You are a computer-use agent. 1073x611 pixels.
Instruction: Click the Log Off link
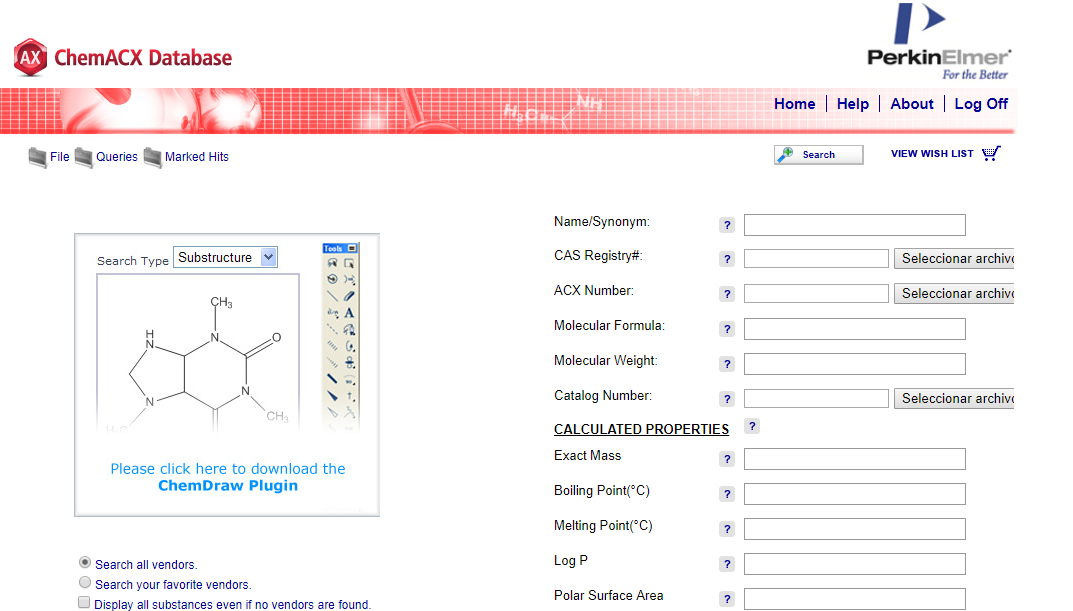click(x=981, y=104)
